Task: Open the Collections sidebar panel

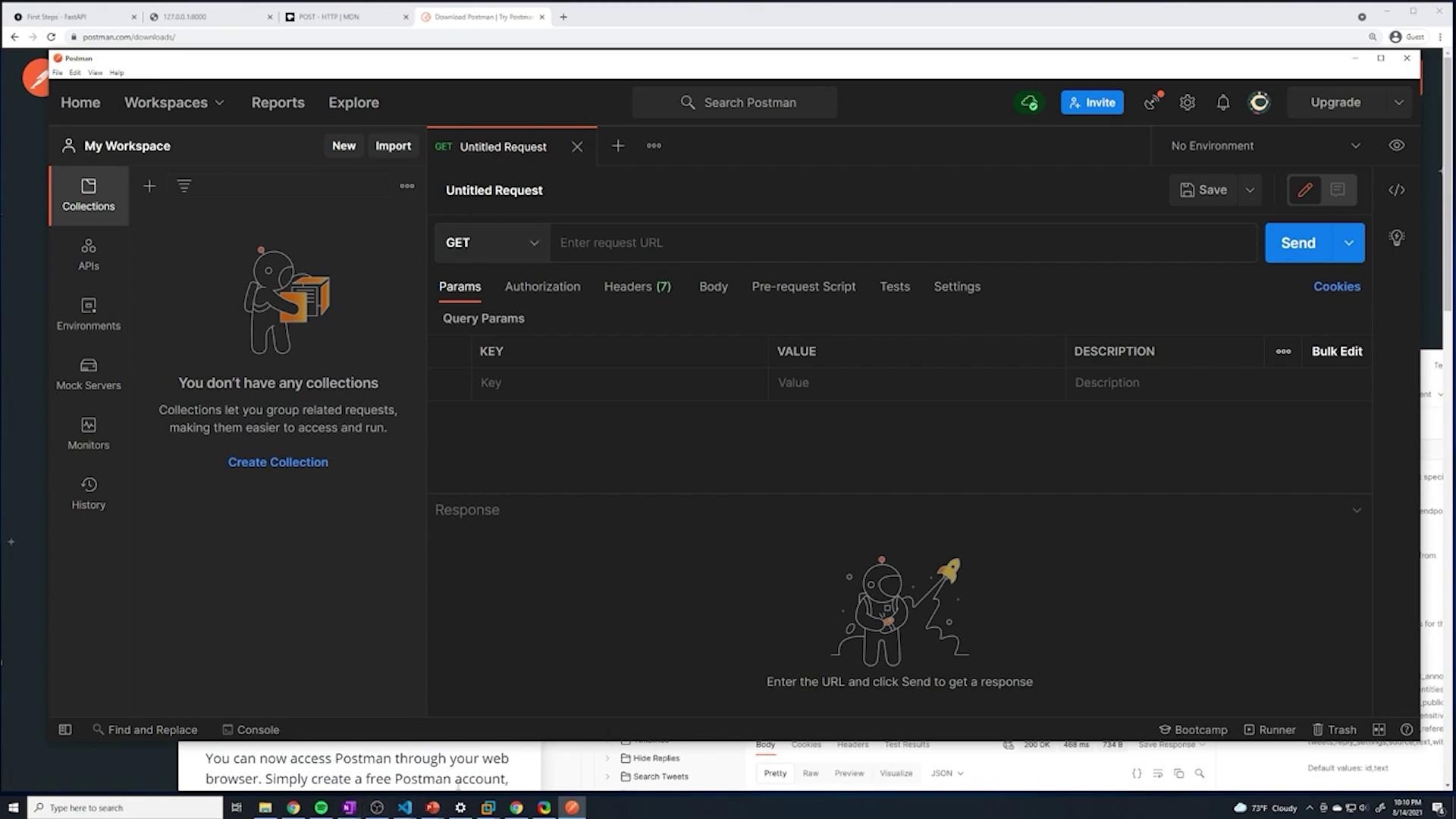Action: [x=89, y=195]
